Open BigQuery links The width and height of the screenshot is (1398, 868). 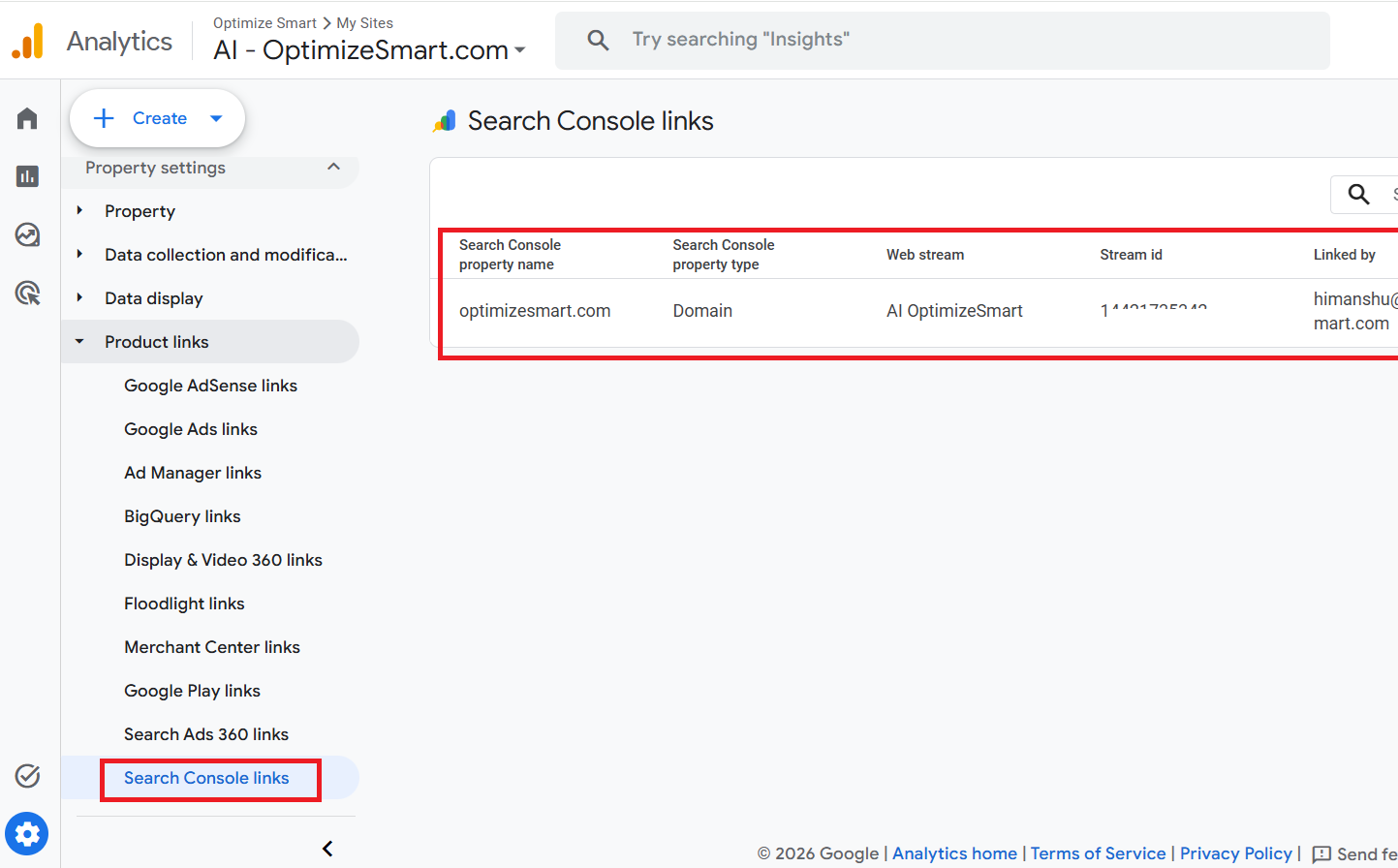[182, 516]
